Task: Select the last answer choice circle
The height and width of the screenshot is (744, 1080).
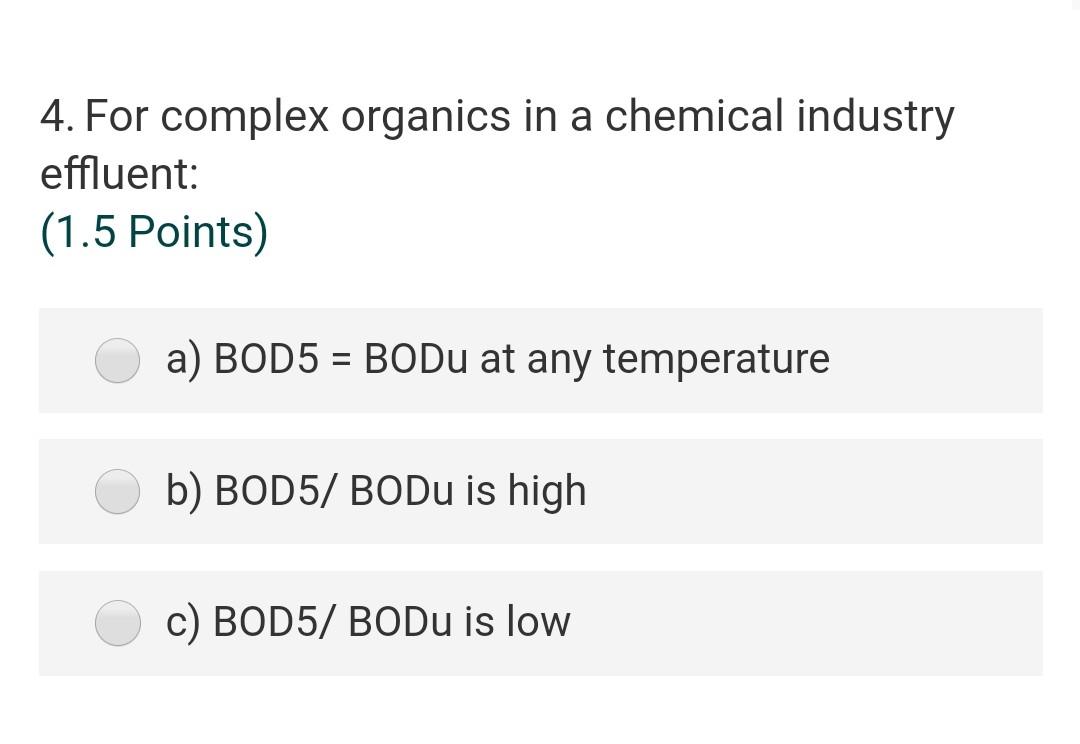Action: tap(117, 623)
